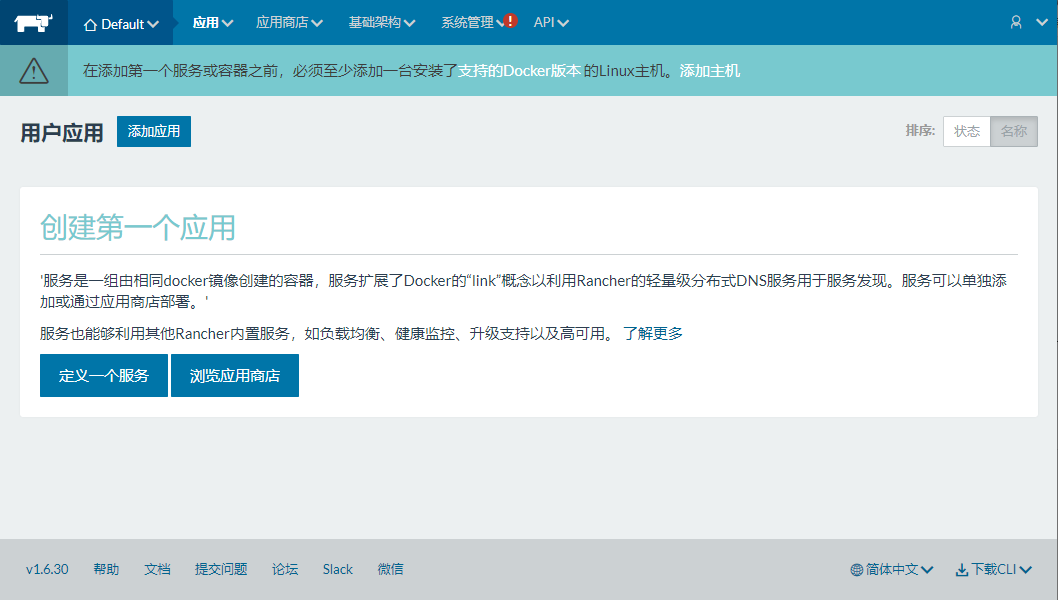
Task: Click the 用户应用 page title
Action: point(61,132)
